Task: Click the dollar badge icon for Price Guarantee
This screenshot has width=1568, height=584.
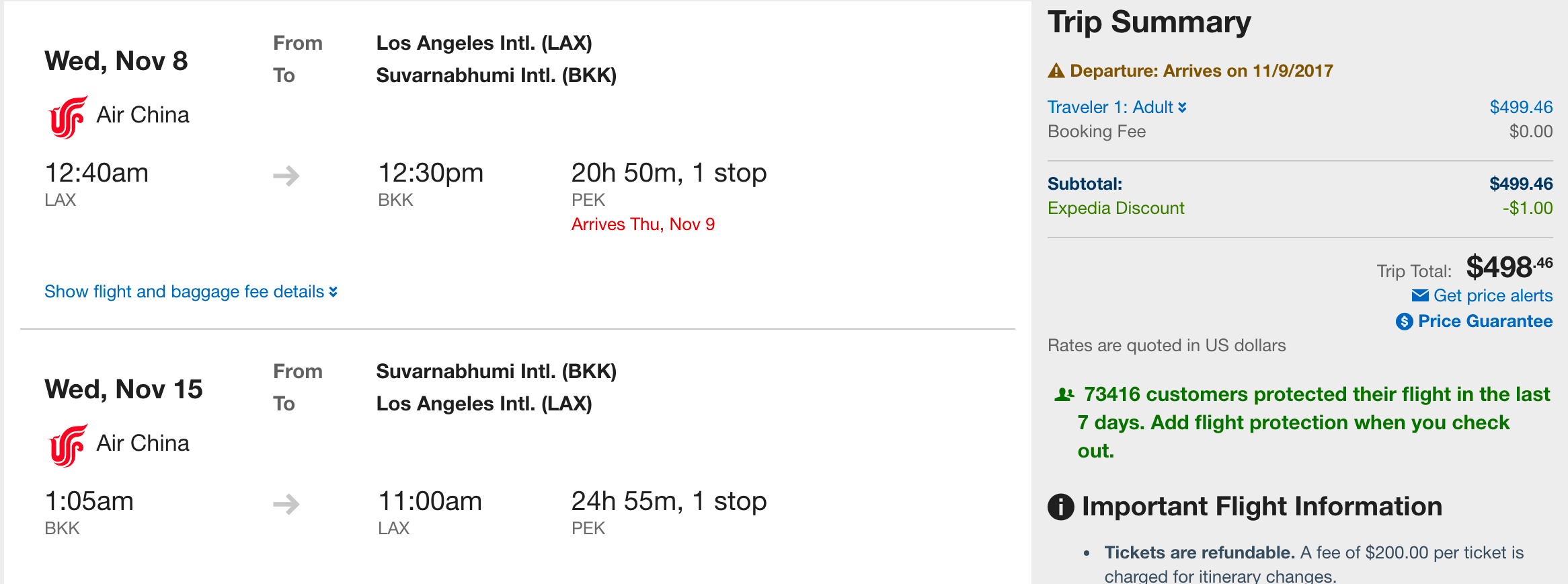Action: (1404, 322)
